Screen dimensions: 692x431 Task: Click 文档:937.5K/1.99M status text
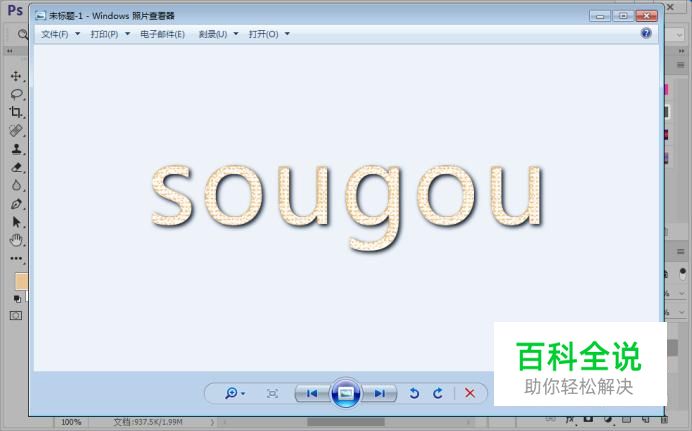[x=148, y=422]
